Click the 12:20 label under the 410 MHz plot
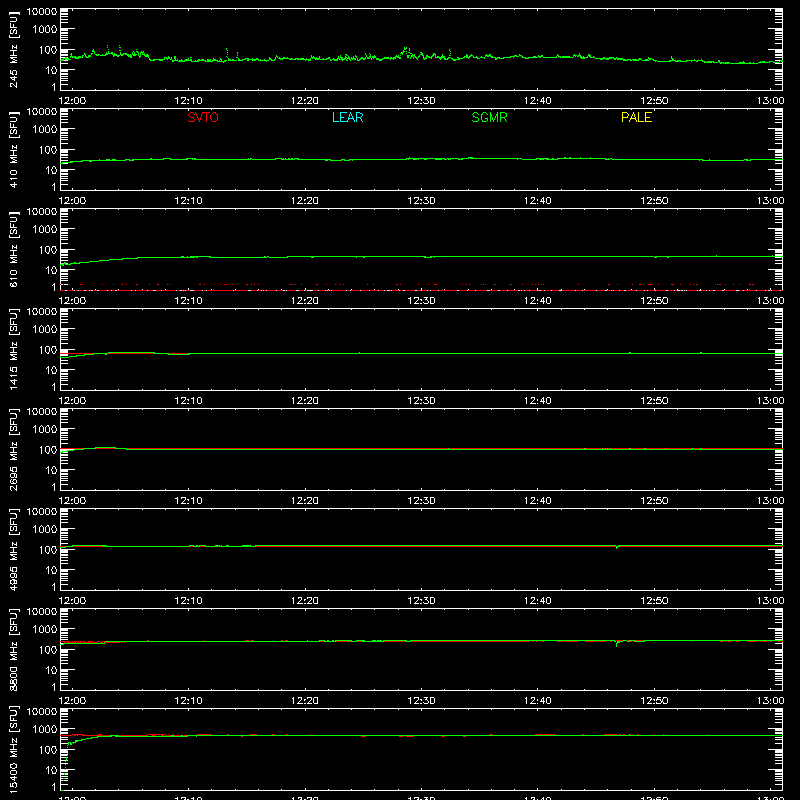The width and height of the screenshot is (800, 800). coord(305,201)
